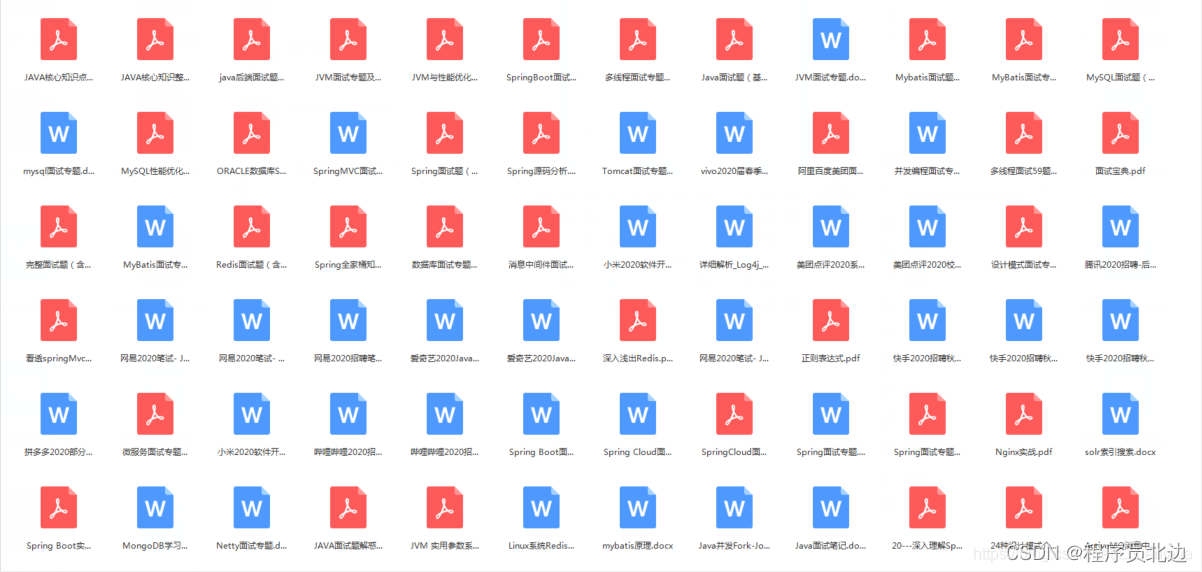Open the mybatis原理.docx file icon
Screen dimensions: 1202x572
(x=638, y=507)
